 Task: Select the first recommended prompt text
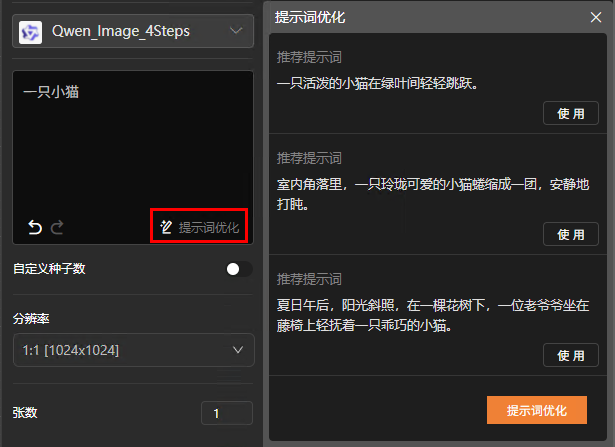(x=377, y=84)
